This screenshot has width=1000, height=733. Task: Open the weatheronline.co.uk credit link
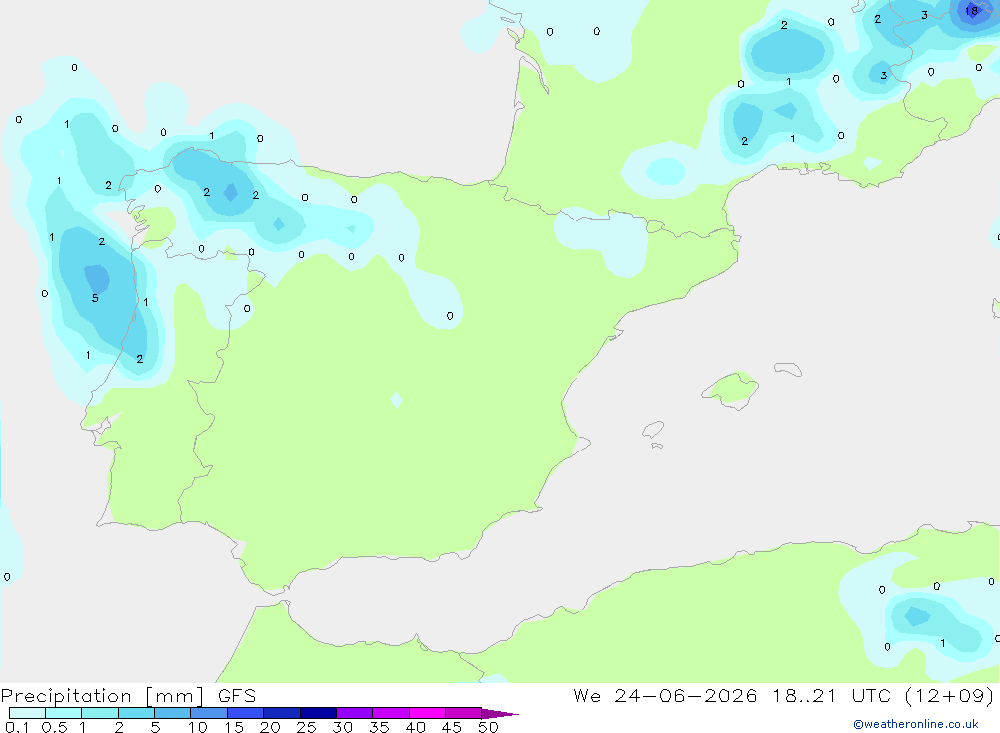pos(916,724)
